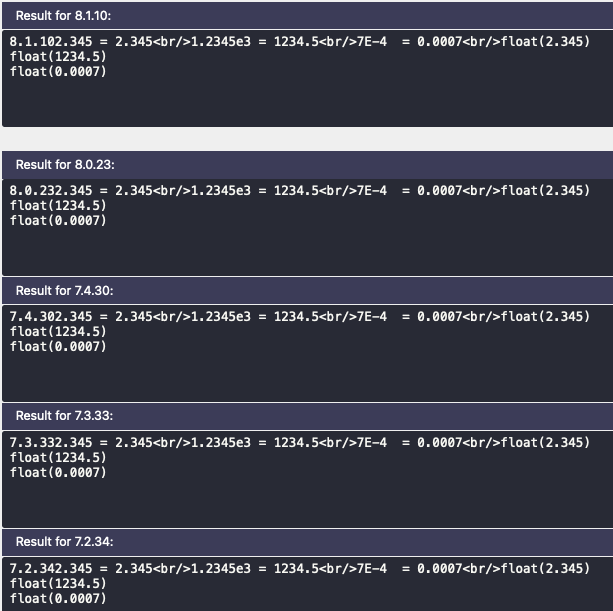Click the Result for 8.1.10 header
The width and height of the screenshot is (613, 611).
click(307, 16)
